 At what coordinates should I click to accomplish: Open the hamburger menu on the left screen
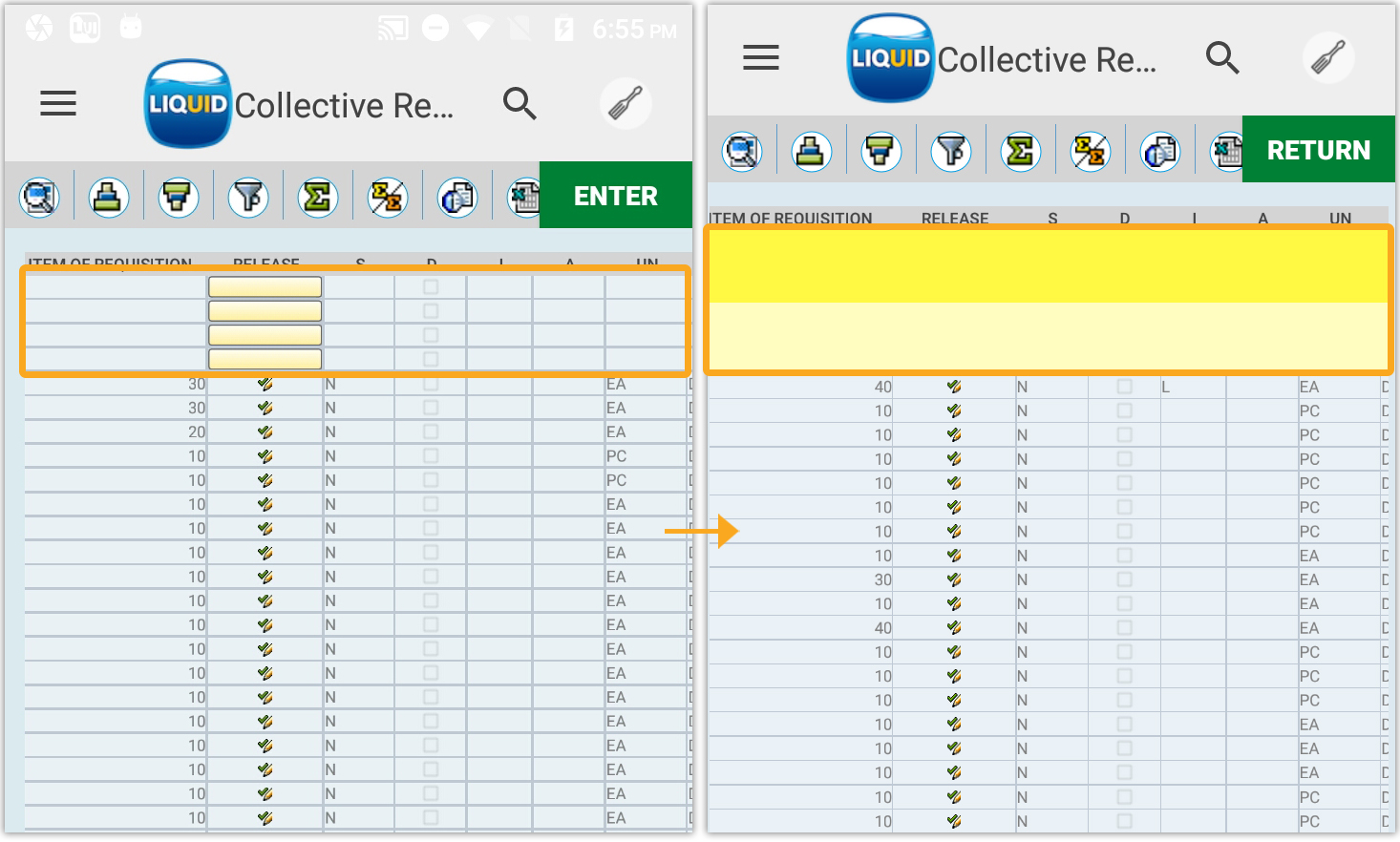[x=58, y=103]
